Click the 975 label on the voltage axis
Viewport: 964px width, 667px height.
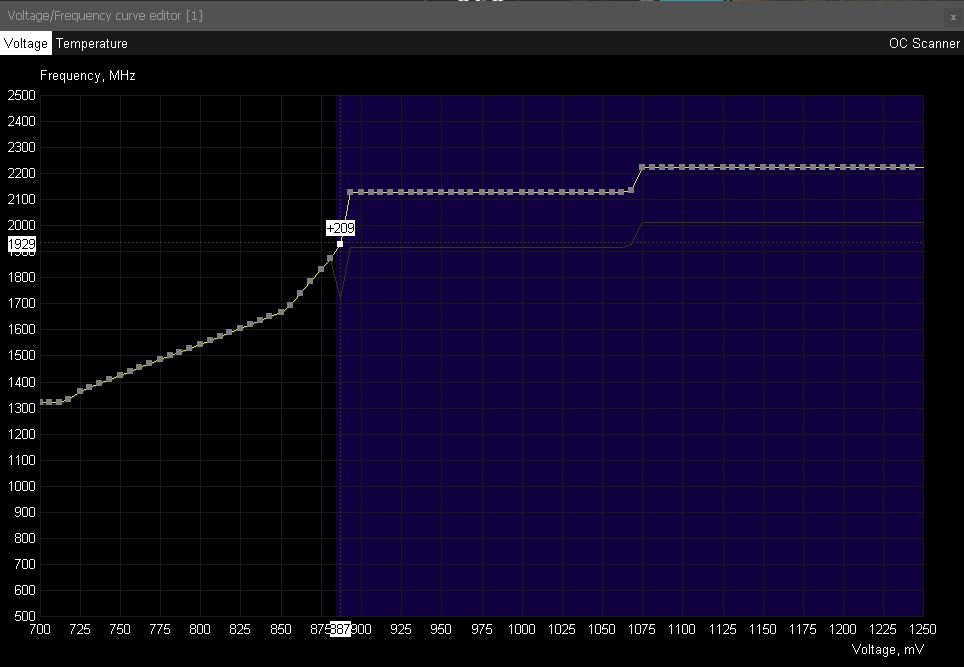481,629
